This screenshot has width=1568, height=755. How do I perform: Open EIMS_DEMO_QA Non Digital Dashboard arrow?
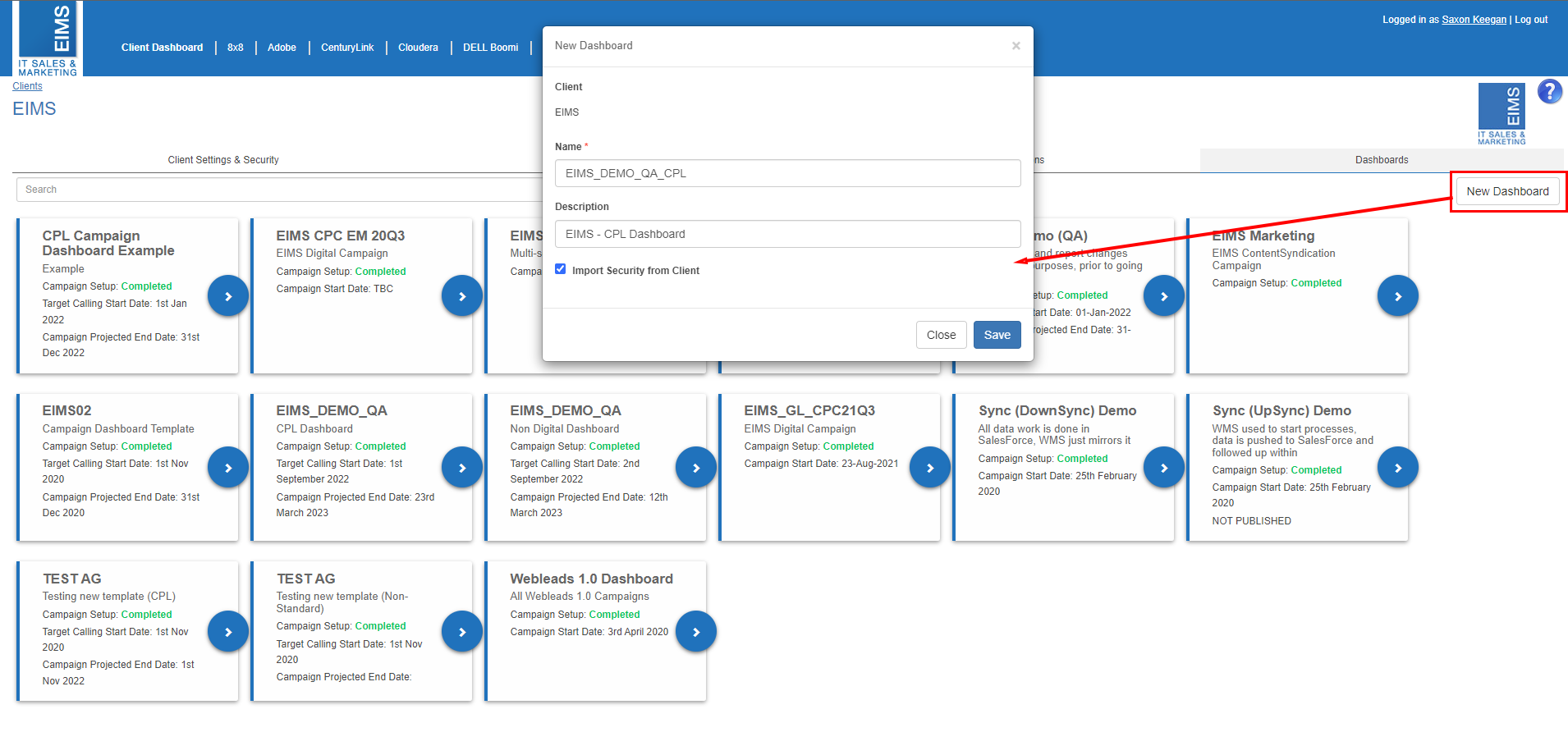(696, 468)
